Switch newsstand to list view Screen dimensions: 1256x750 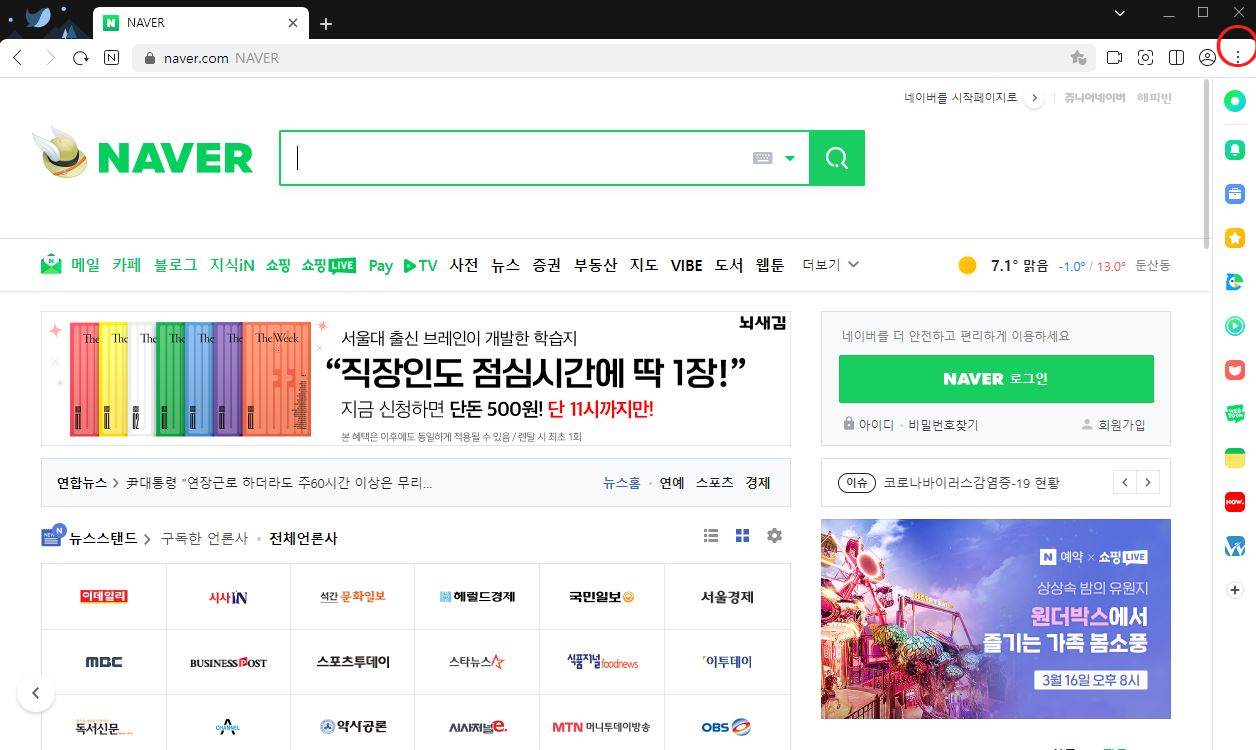(711, 536)
